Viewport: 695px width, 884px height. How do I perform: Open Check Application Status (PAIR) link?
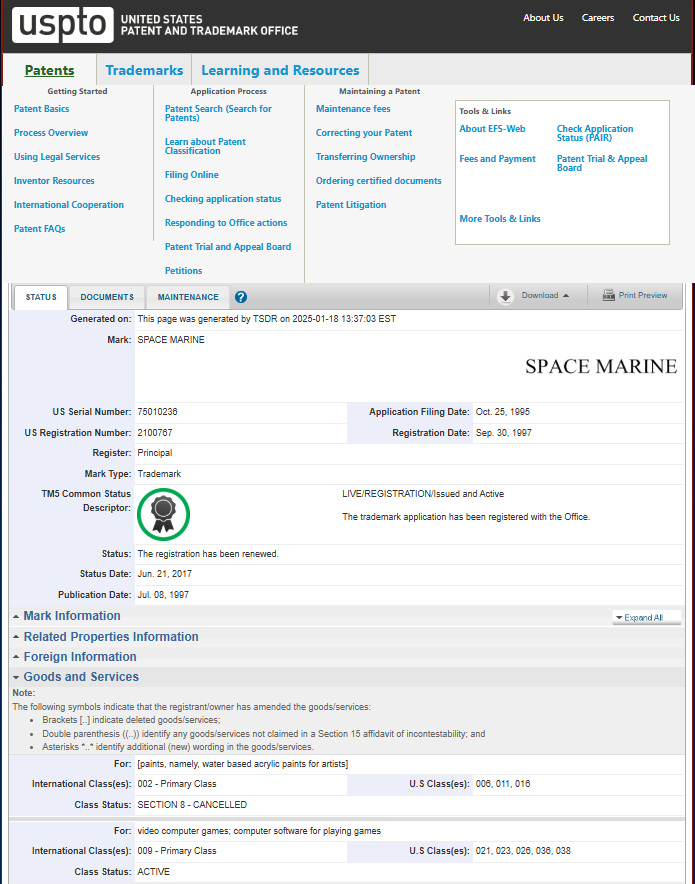click(x=595, y=133)
